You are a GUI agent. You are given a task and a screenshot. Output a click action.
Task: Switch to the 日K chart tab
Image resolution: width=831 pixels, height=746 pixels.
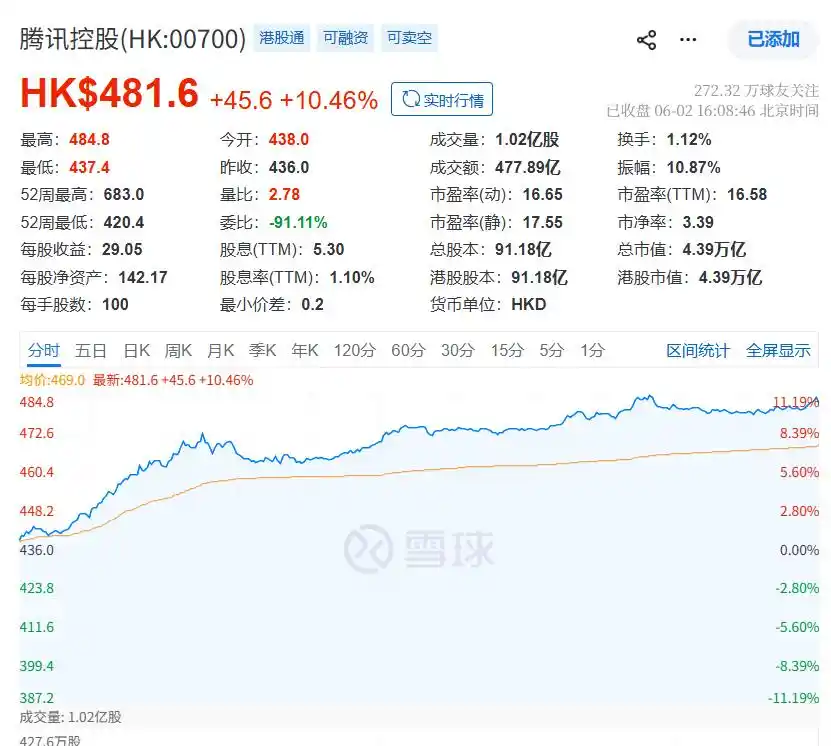click(137, 350)
